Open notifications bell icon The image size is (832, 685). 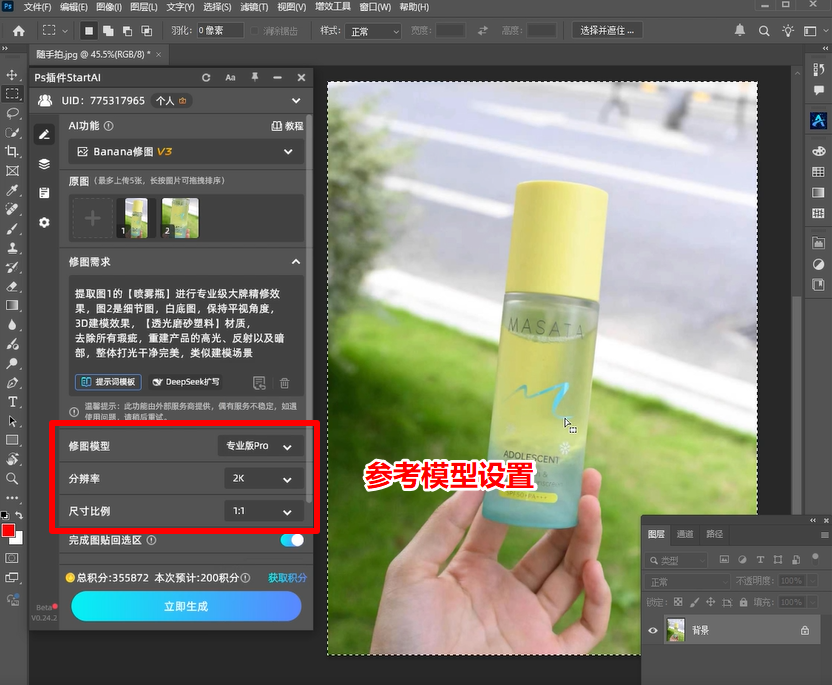[x=740, y=31]
